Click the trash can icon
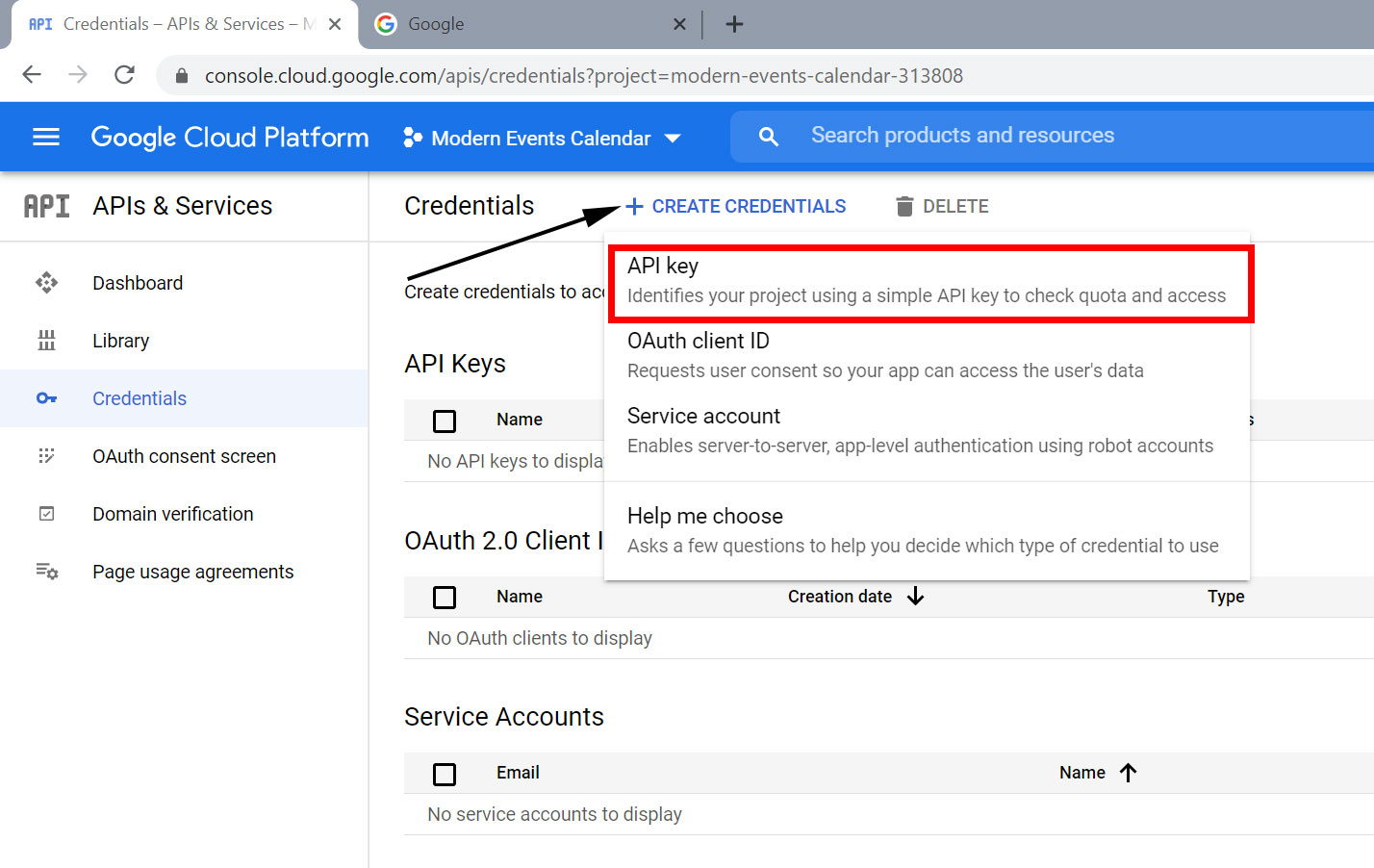Screen dimensions: 1374x868 (x=904, y=206)
